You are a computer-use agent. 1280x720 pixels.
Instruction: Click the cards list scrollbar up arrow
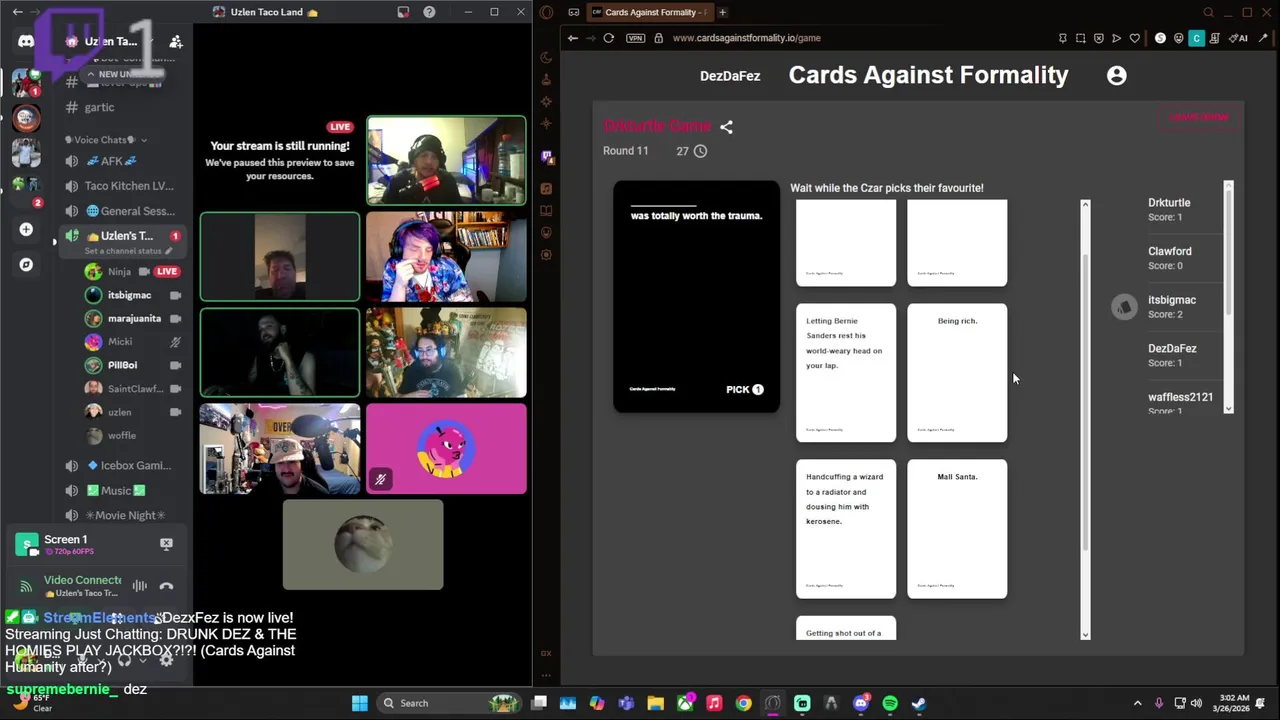click(1085, 205)
